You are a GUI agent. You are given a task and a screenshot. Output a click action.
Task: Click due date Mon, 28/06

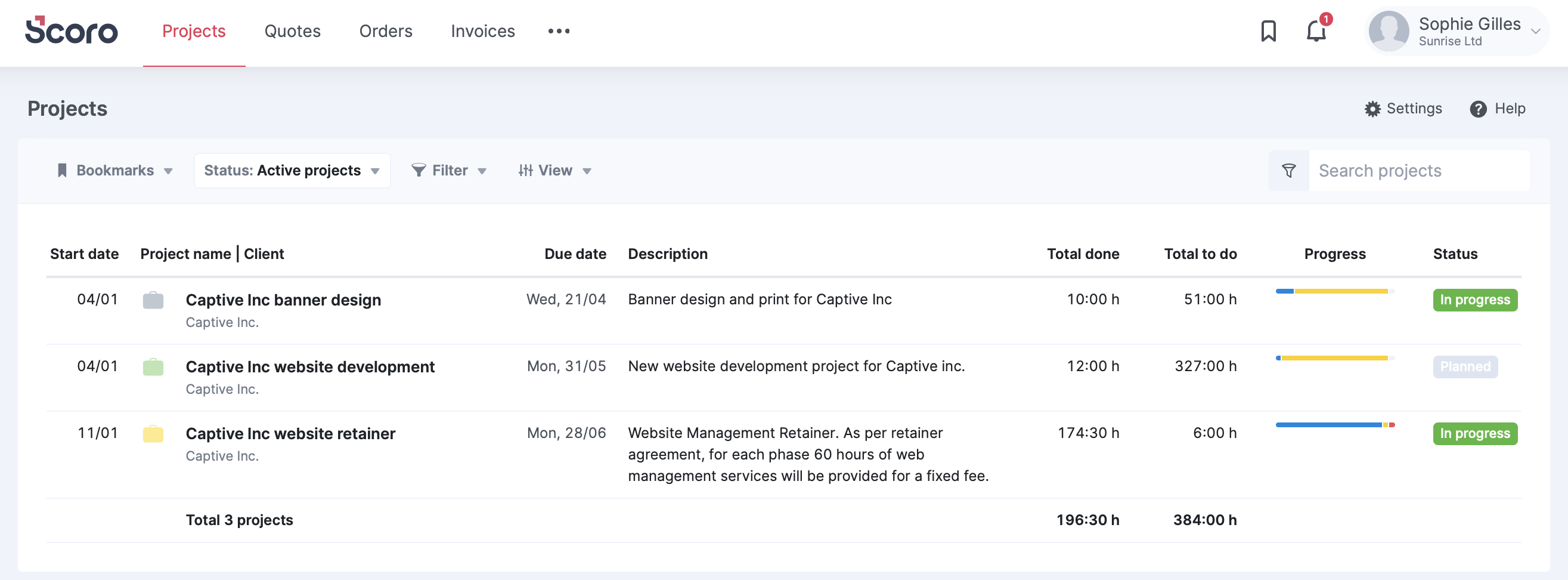pos(566,433)
